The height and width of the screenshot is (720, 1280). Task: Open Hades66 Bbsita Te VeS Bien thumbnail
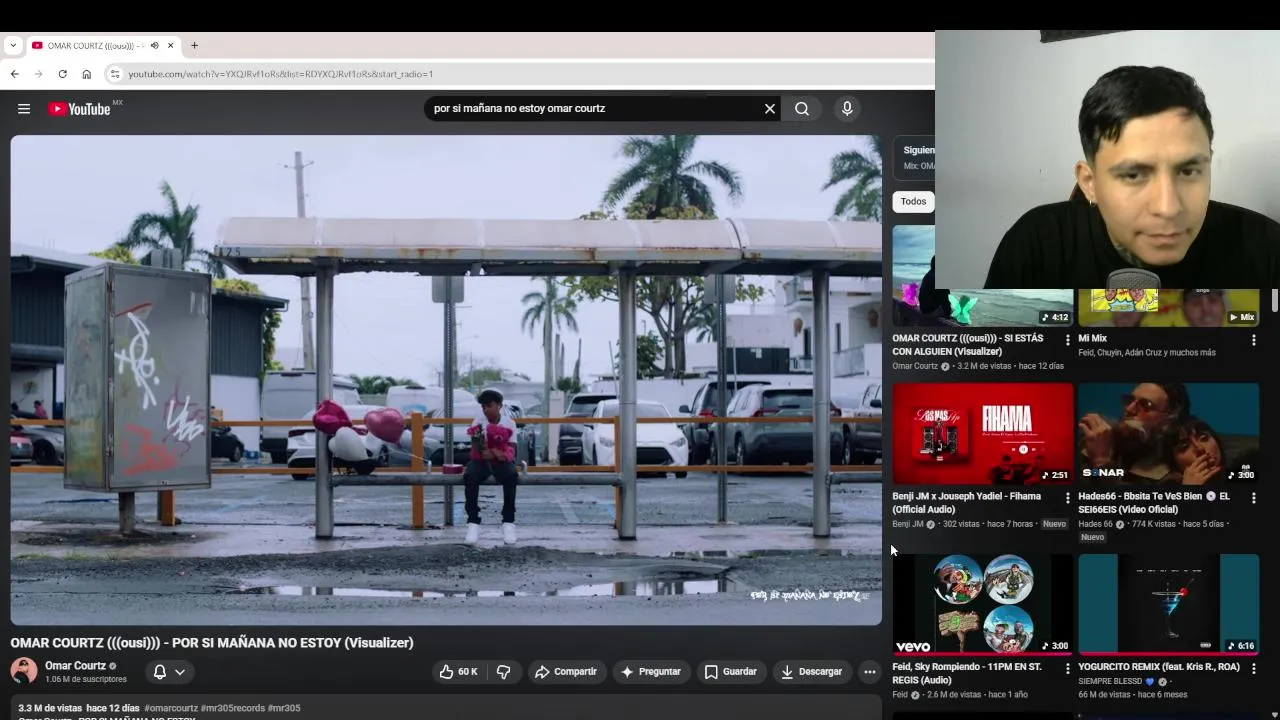click(x=1168, y=433)
